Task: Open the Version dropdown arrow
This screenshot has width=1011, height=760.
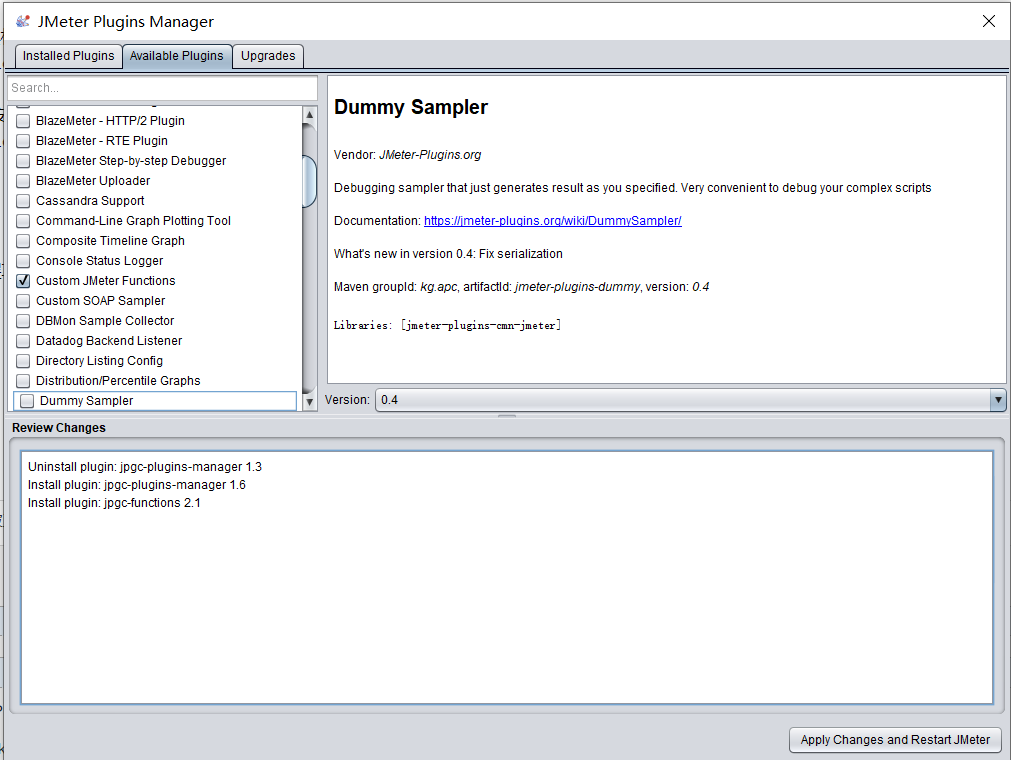Action: (x=997, y=400)
